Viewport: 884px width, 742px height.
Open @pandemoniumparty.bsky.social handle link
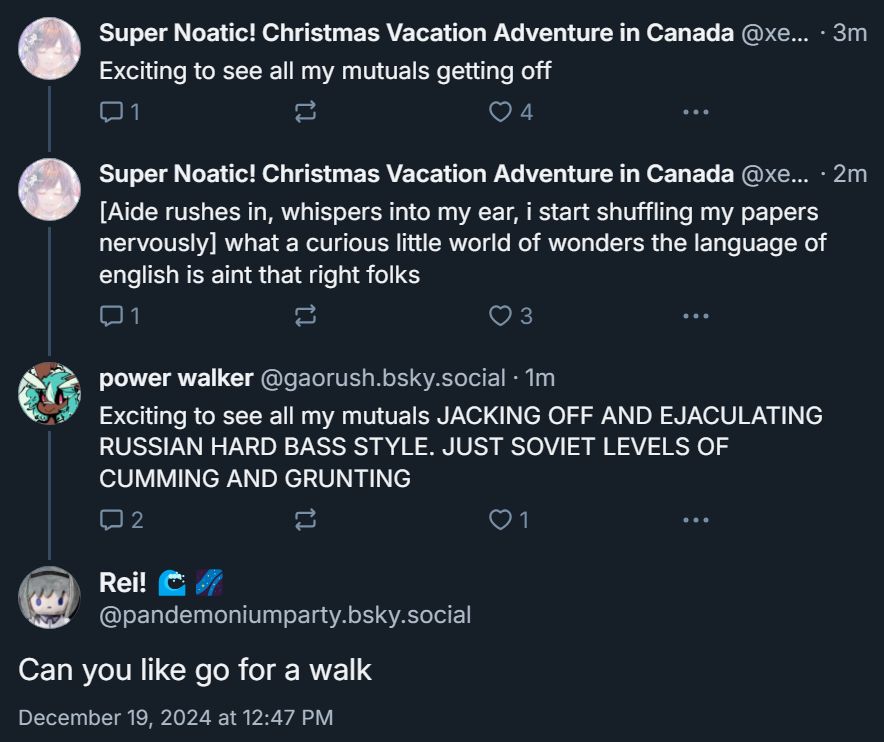tap(285, 615)
